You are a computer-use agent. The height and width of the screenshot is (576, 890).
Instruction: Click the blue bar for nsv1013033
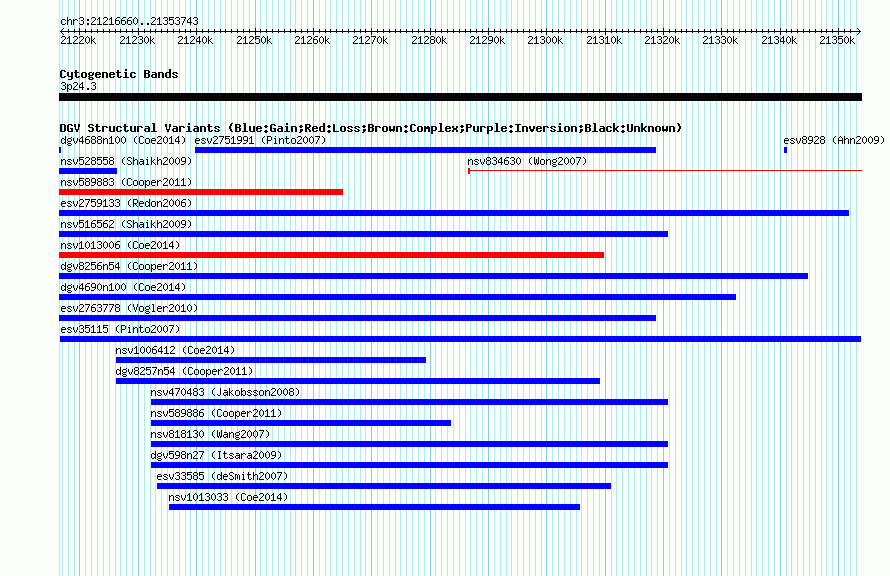(374, 507)
